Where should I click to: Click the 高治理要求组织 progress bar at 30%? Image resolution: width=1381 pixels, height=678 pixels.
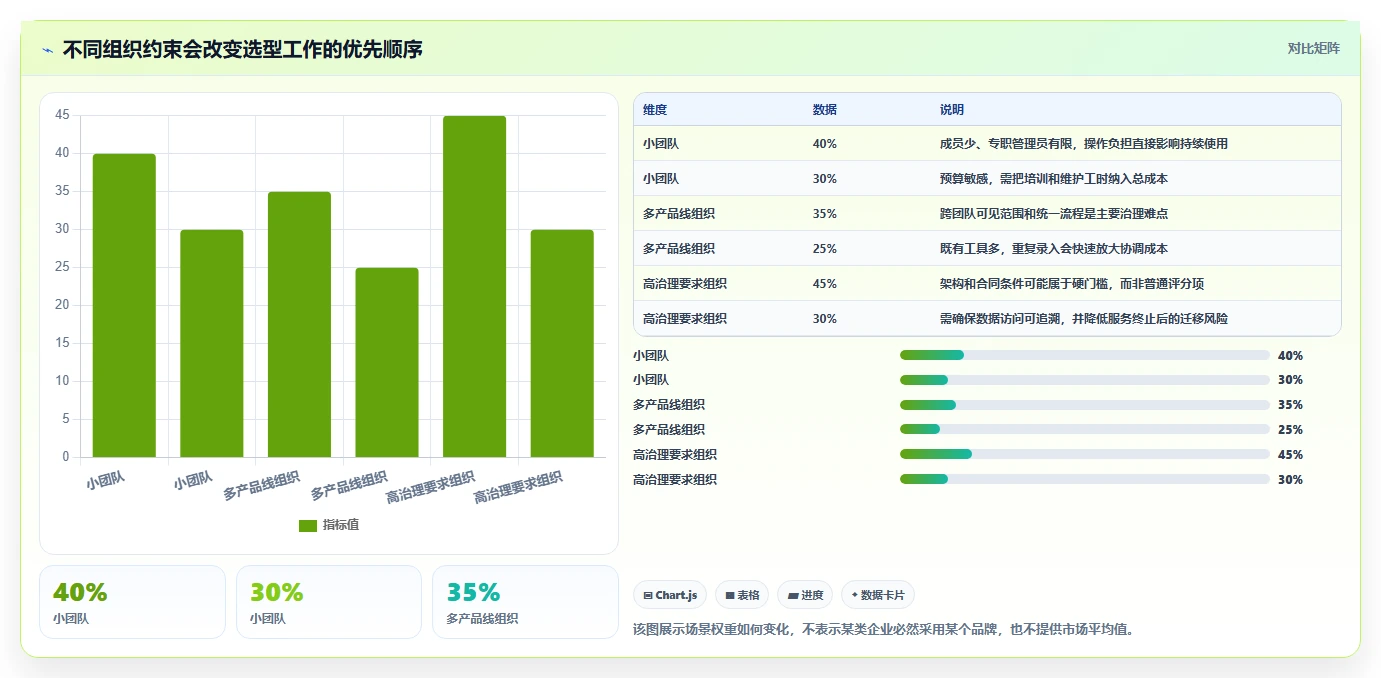[1085, 480]
